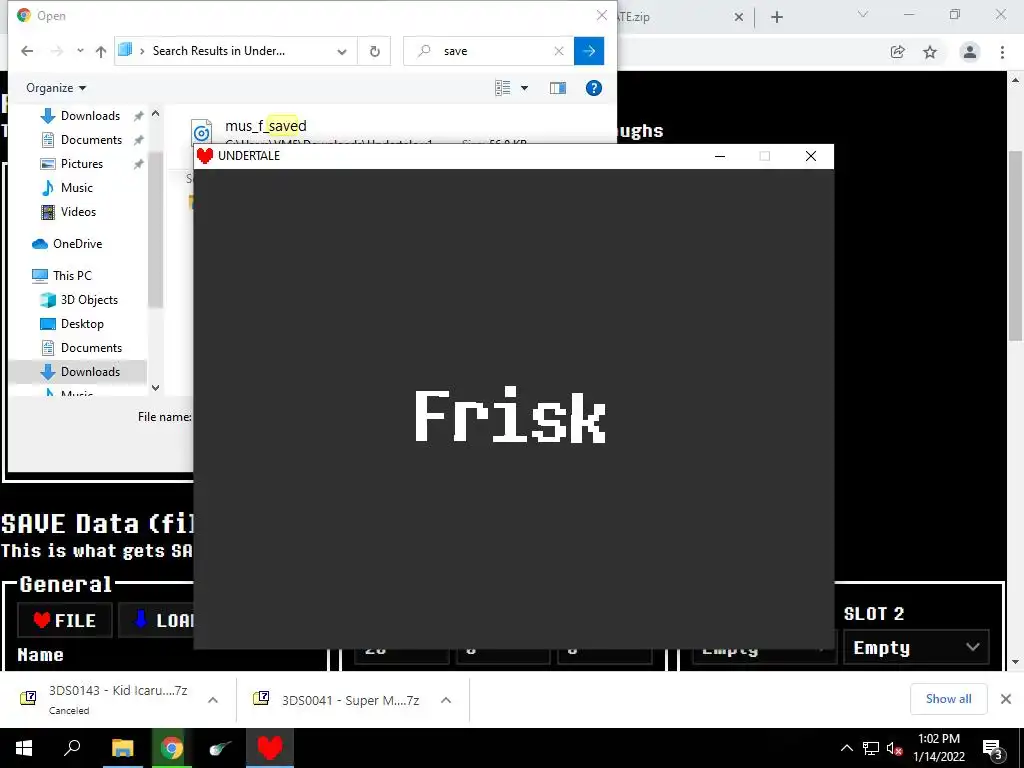The image size is (1024, 768).
Task: Switch to Chrome in the taskbar
Action: pos(172,748)
